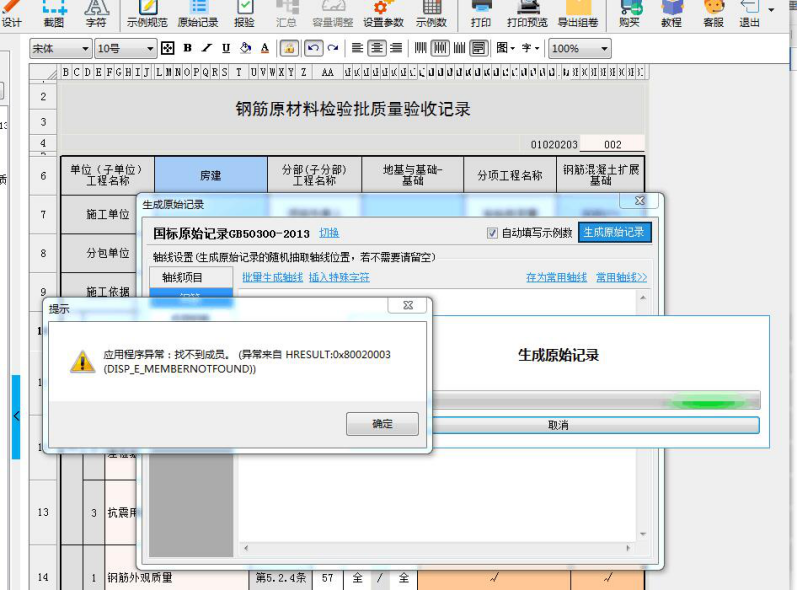Open 设置参数 settings icon
This screenshot has height=591, width=798.
click(383, 13)
